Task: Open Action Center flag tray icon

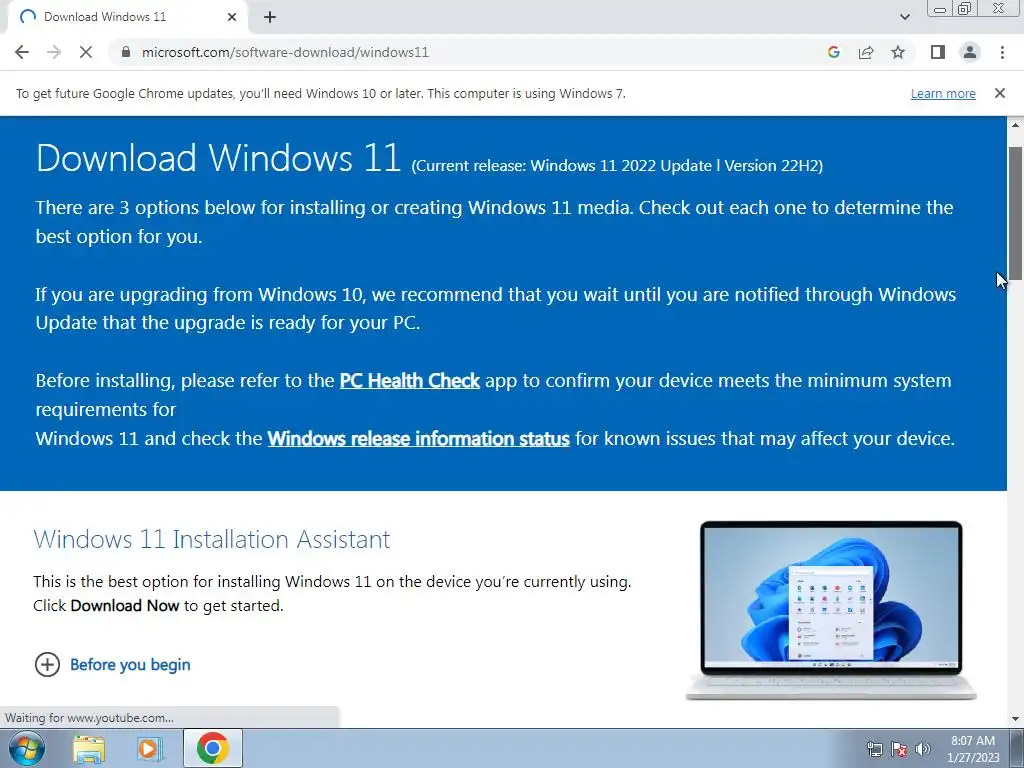Action: click(899, 749)
